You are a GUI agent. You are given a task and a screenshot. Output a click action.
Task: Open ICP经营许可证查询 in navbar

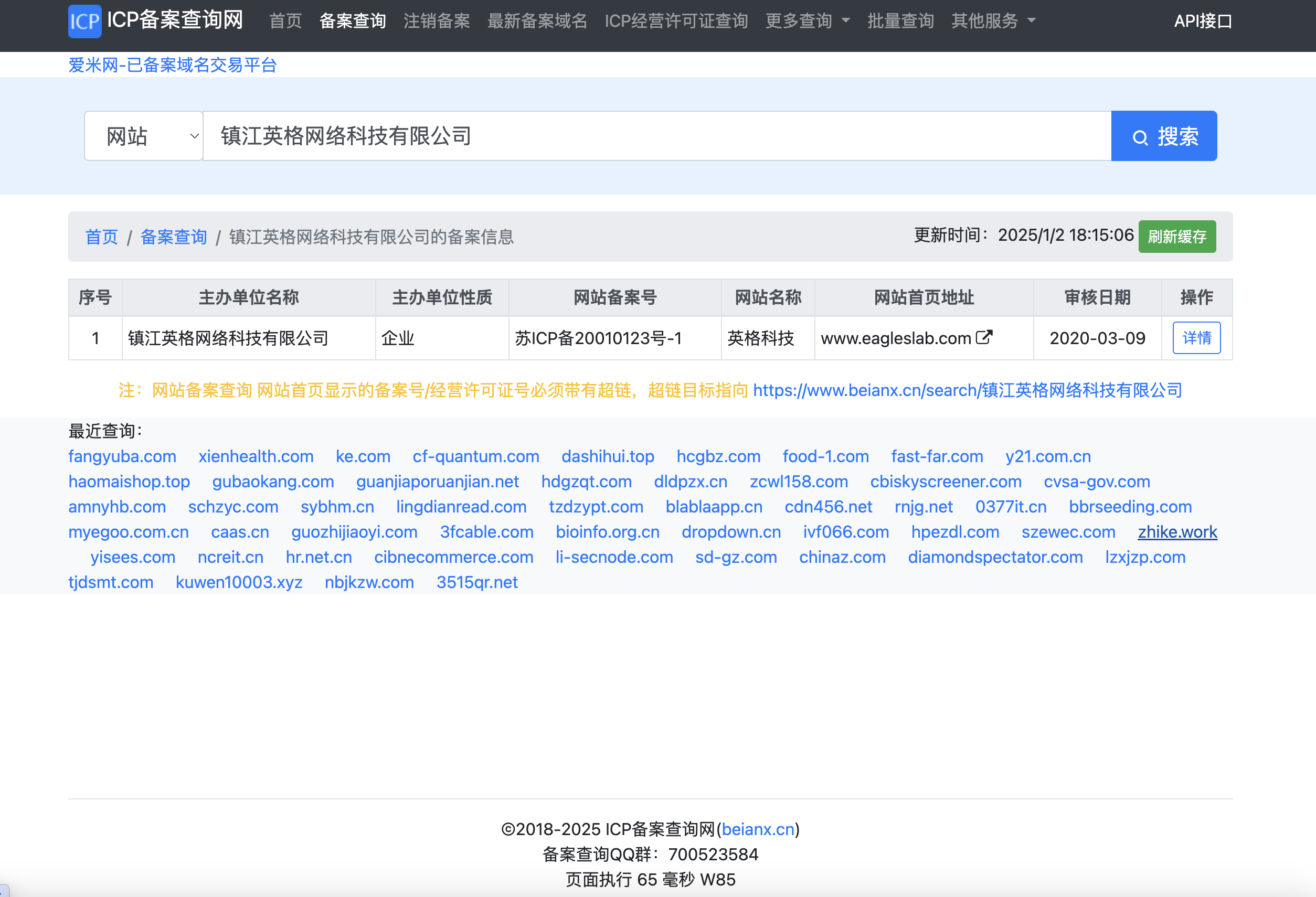tap(676, 21)
